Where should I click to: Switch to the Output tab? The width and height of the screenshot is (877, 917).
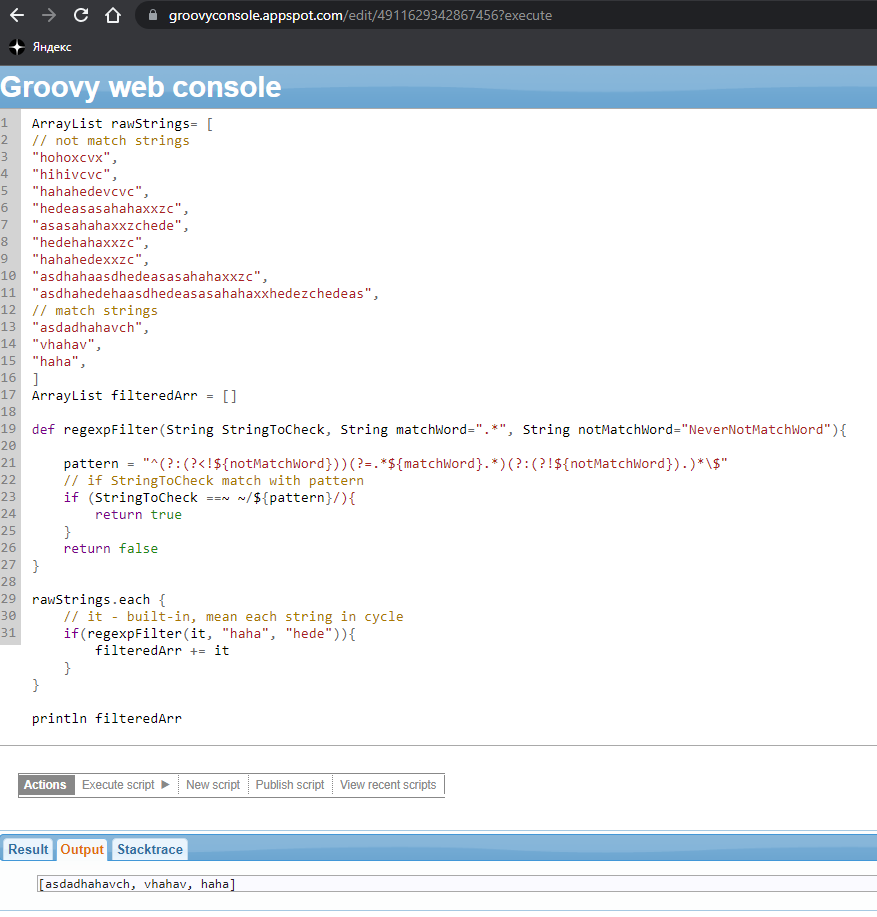click(x=82, y=849)
